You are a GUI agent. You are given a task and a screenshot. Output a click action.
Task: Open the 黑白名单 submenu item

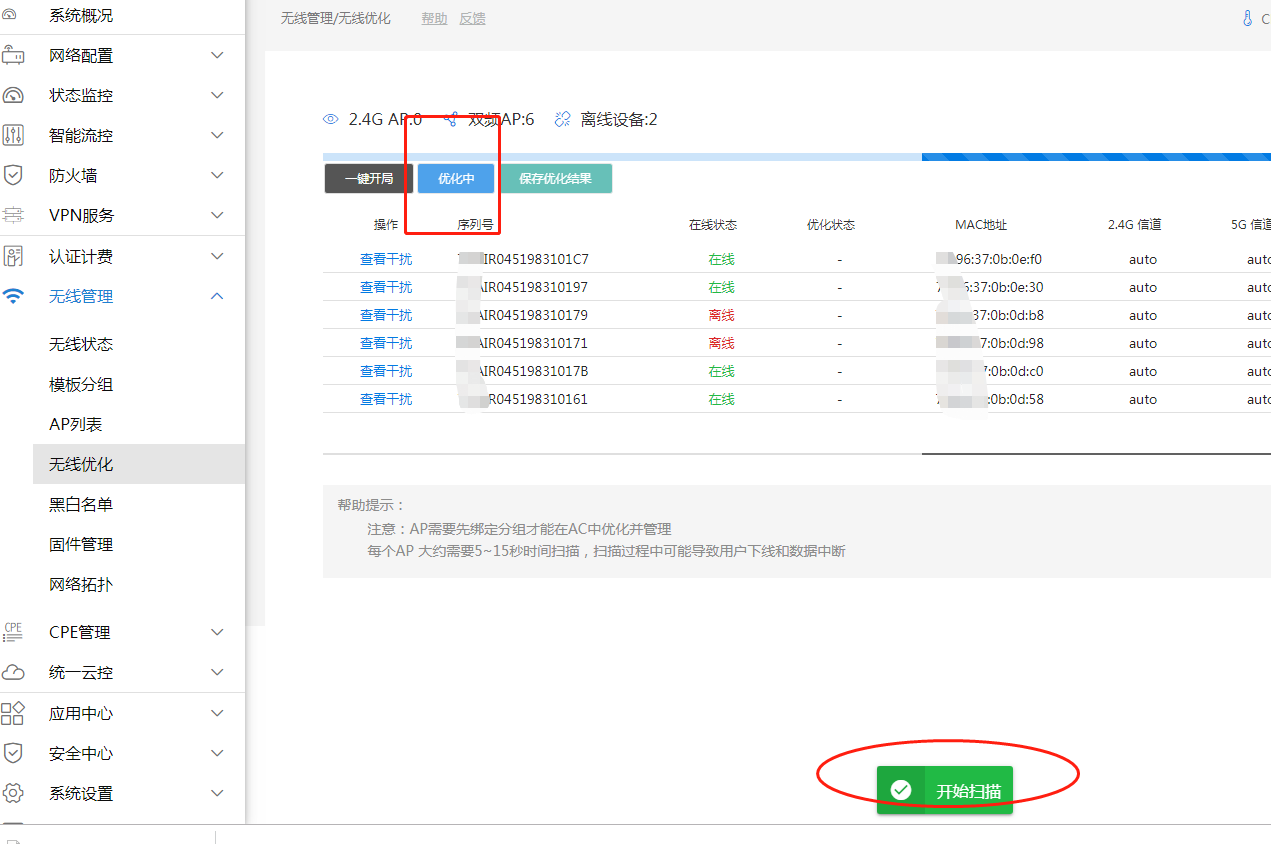(81, 504)
